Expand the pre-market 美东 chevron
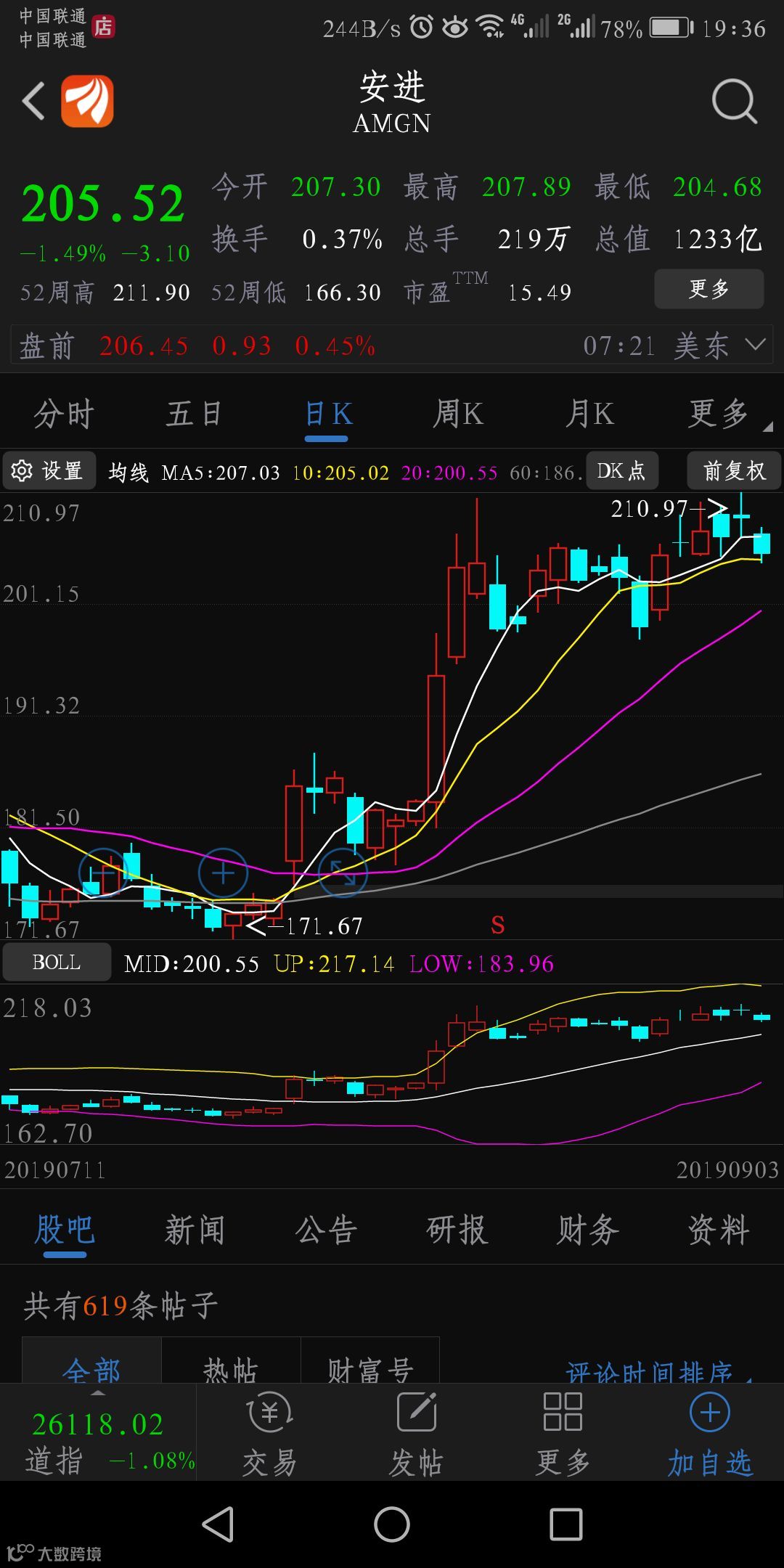784x1568 pixels. 756,344
